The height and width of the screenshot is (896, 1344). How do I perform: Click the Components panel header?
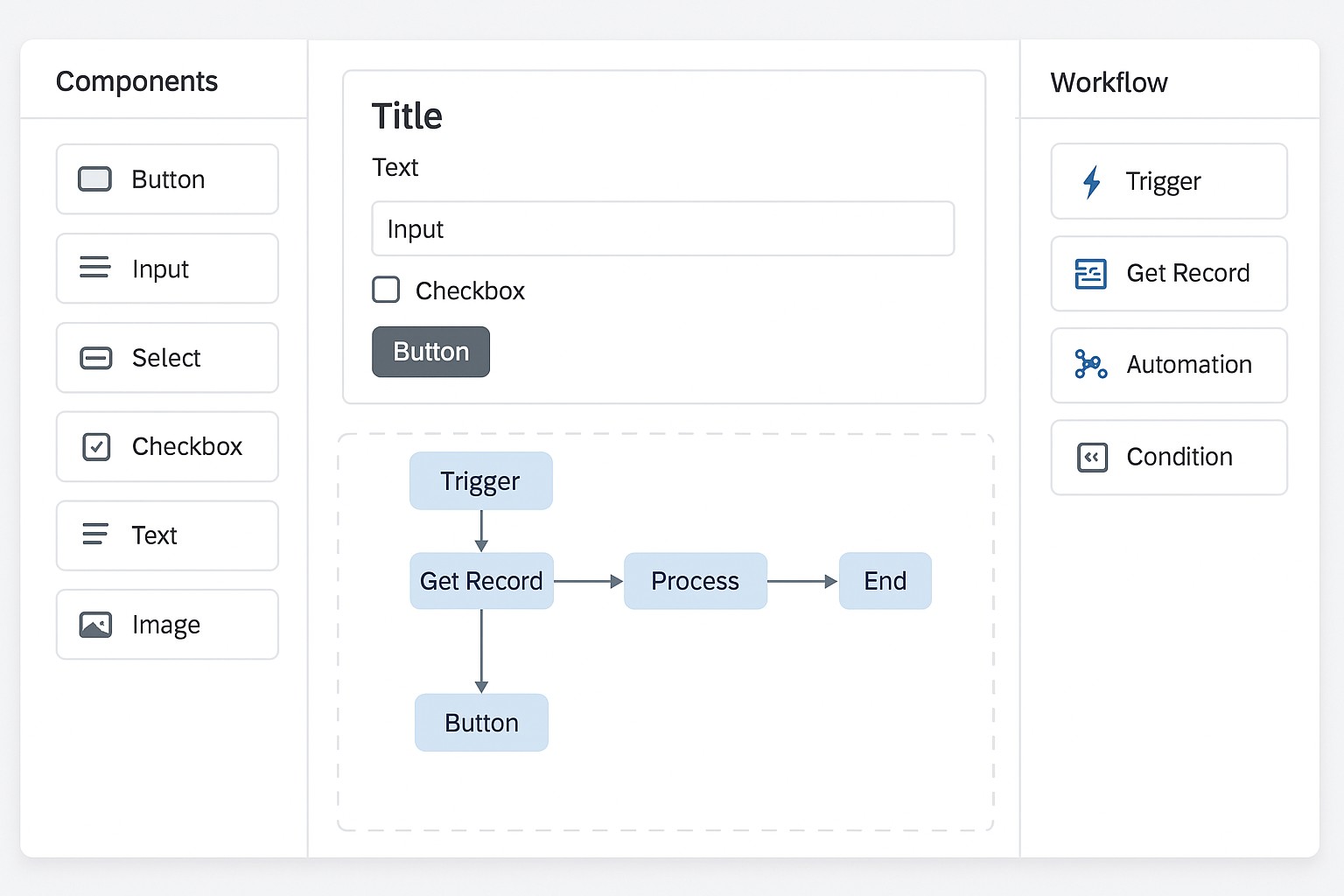(x=136, y=80)
